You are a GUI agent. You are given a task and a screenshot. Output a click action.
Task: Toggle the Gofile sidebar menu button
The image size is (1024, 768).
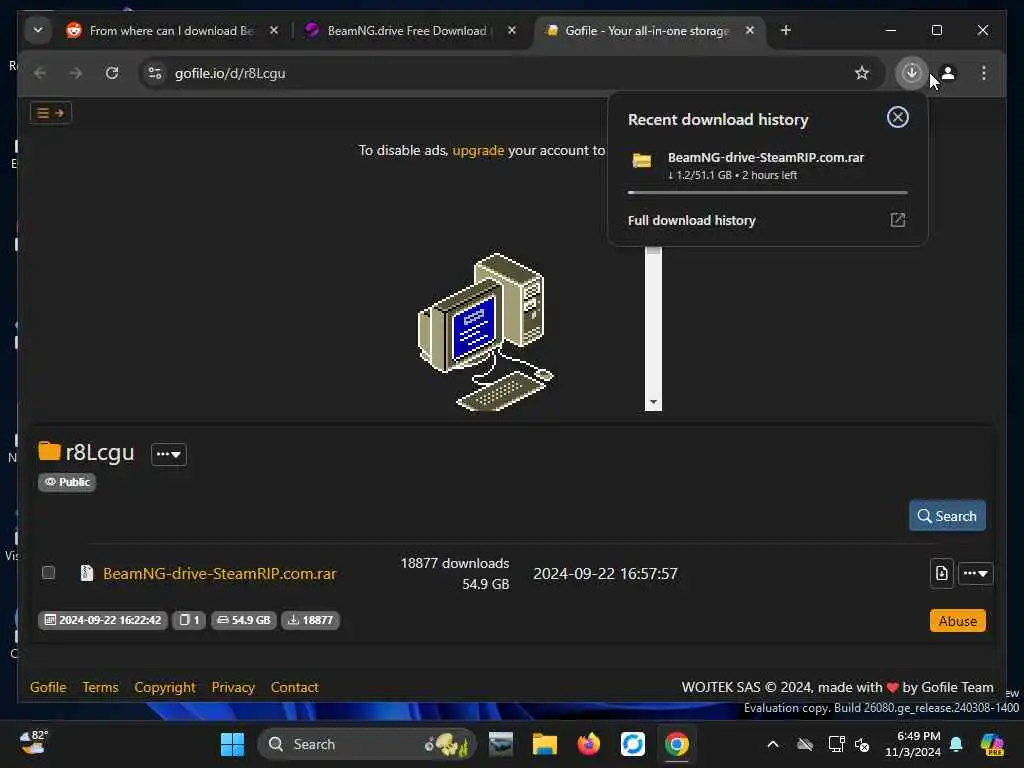[50, 113]
